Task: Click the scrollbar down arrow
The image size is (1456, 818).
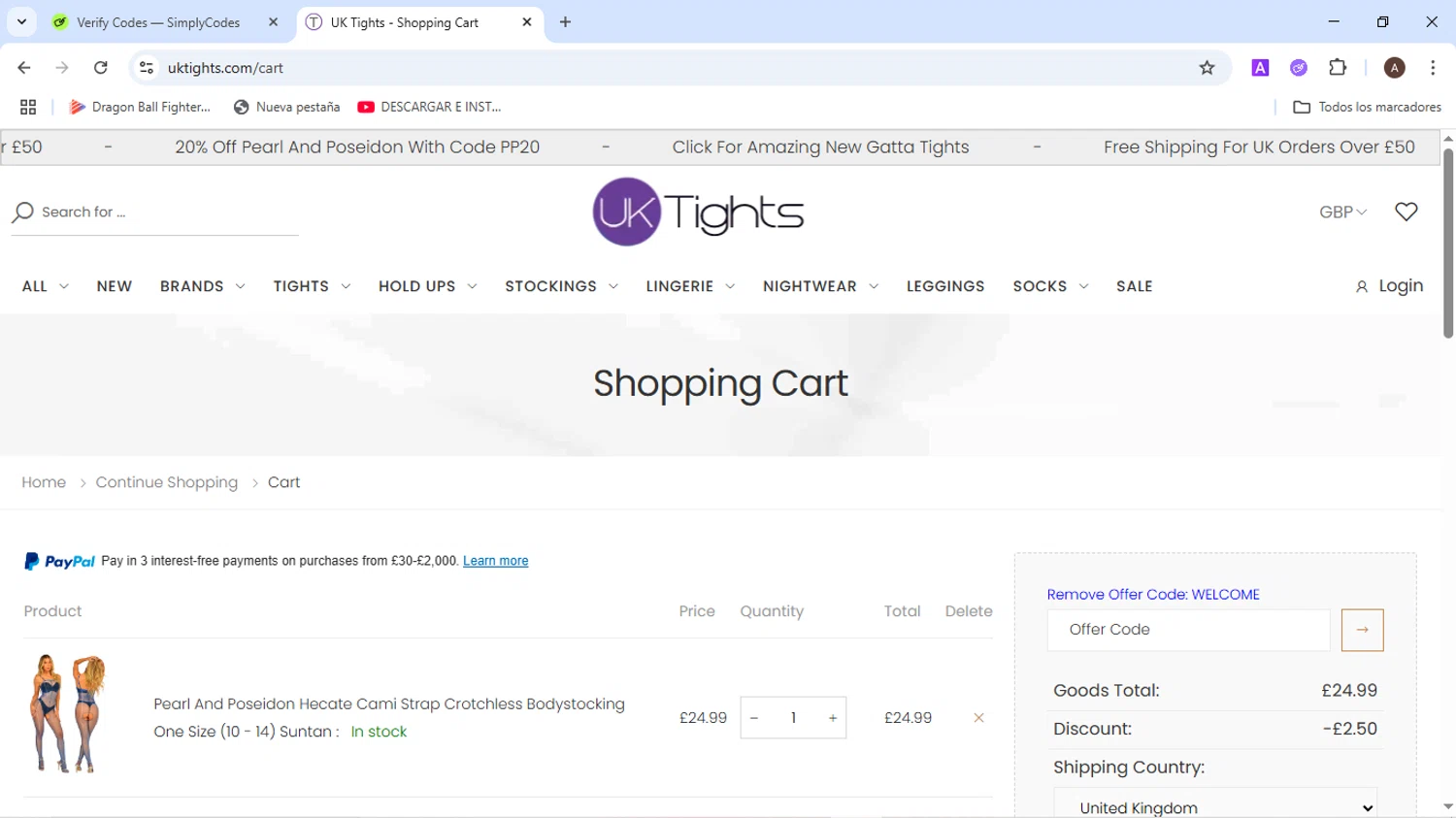Action: click(x=1448, y=807)
